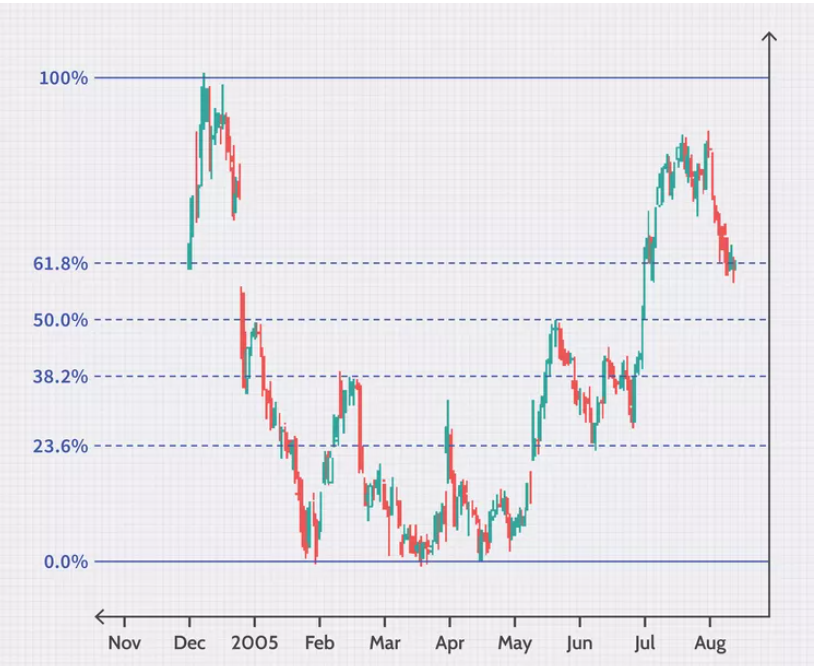Screen dimensions: 814x666
Task: Select the 23.6% retracement level label
Action: tap(60, 446)
